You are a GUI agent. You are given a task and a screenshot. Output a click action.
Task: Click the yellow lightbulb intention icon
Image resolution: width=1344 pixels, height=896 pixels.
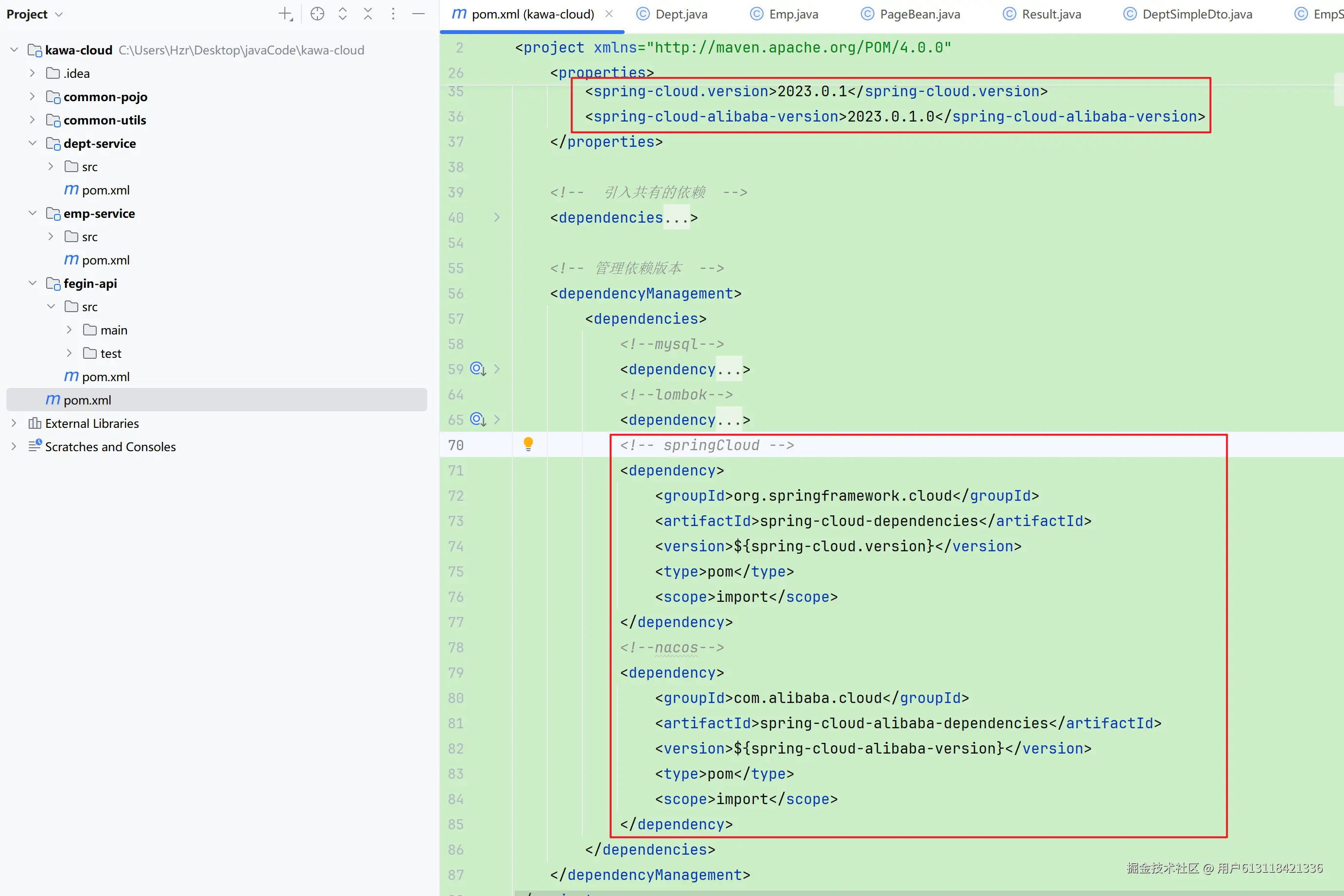coord(528,444)
